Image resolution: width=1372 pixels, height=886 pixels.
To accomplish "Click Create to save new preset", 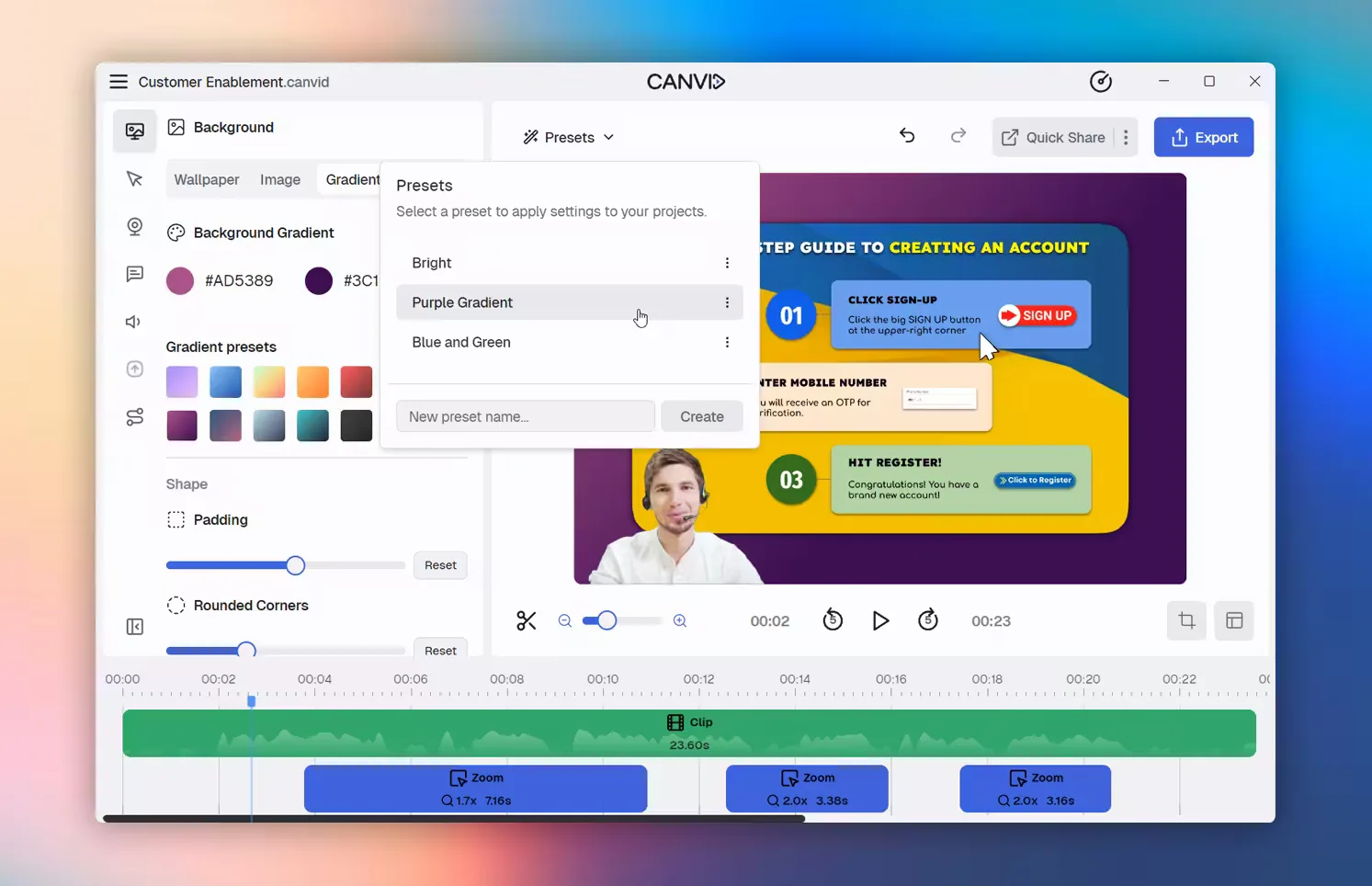I will click(701, 416).
